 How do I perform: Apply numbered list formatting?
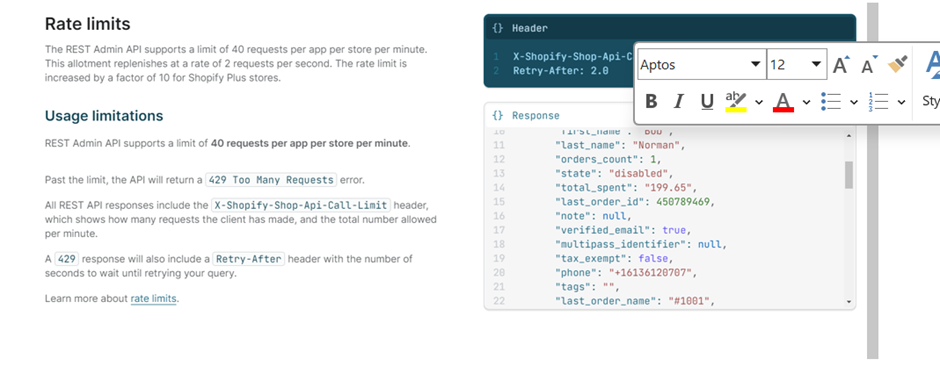[x=878, y=101]
